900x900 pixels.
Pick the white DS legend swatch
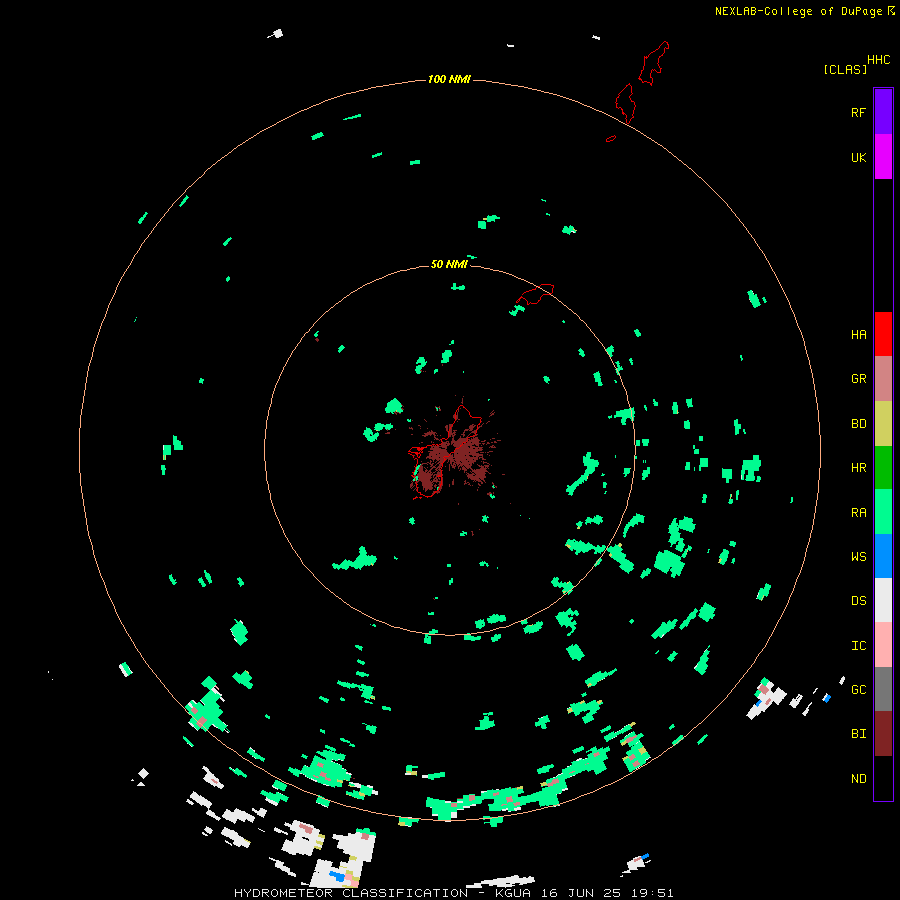(883, 600)
